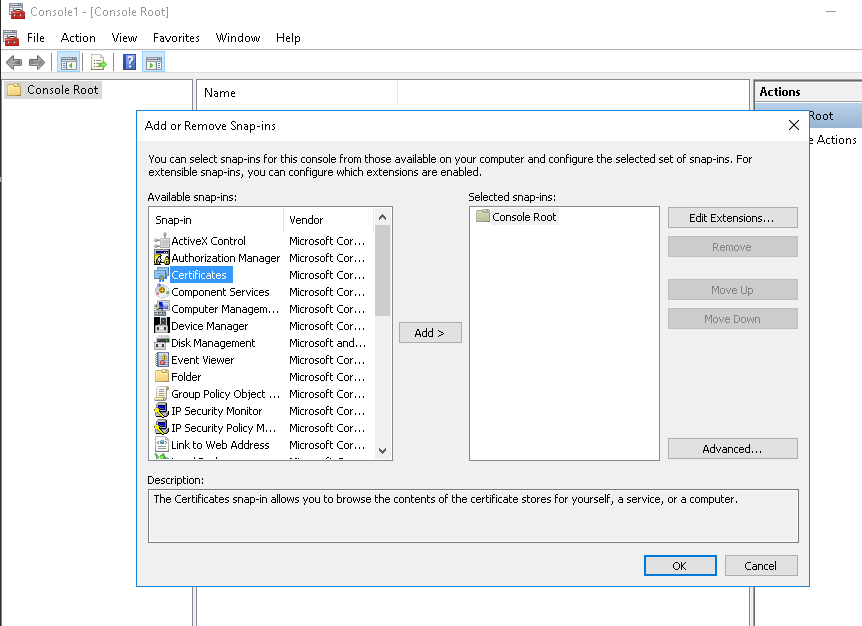Open Help using the question mark toolbar icon
This screenshot has width=862, height=626.
pos(127,61)
